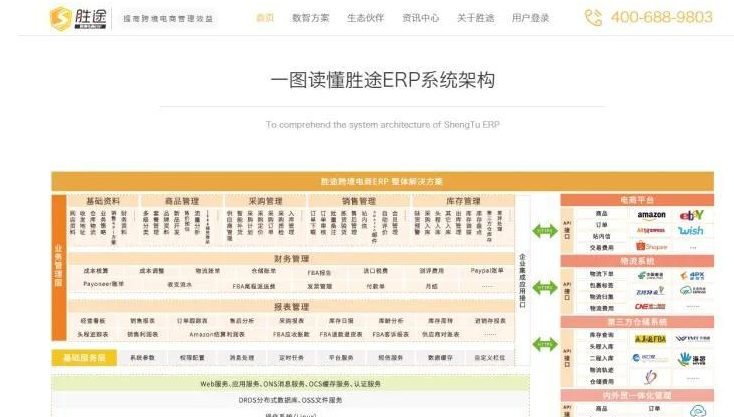Click the 电商平台 panel header
734x417 pixels.
[637, 200]
